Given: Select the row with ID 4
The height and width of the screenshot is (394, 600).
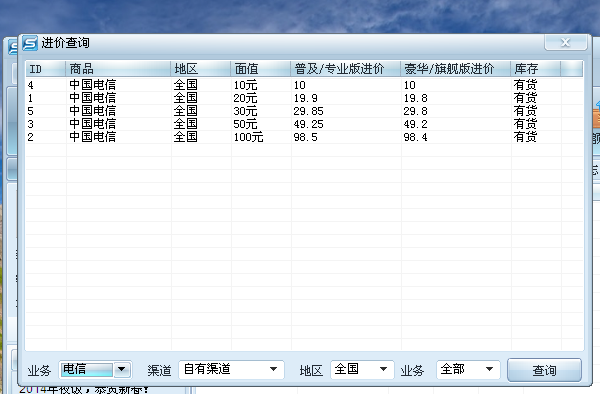Looking at the screenshot, I should [x=304, y=85].
